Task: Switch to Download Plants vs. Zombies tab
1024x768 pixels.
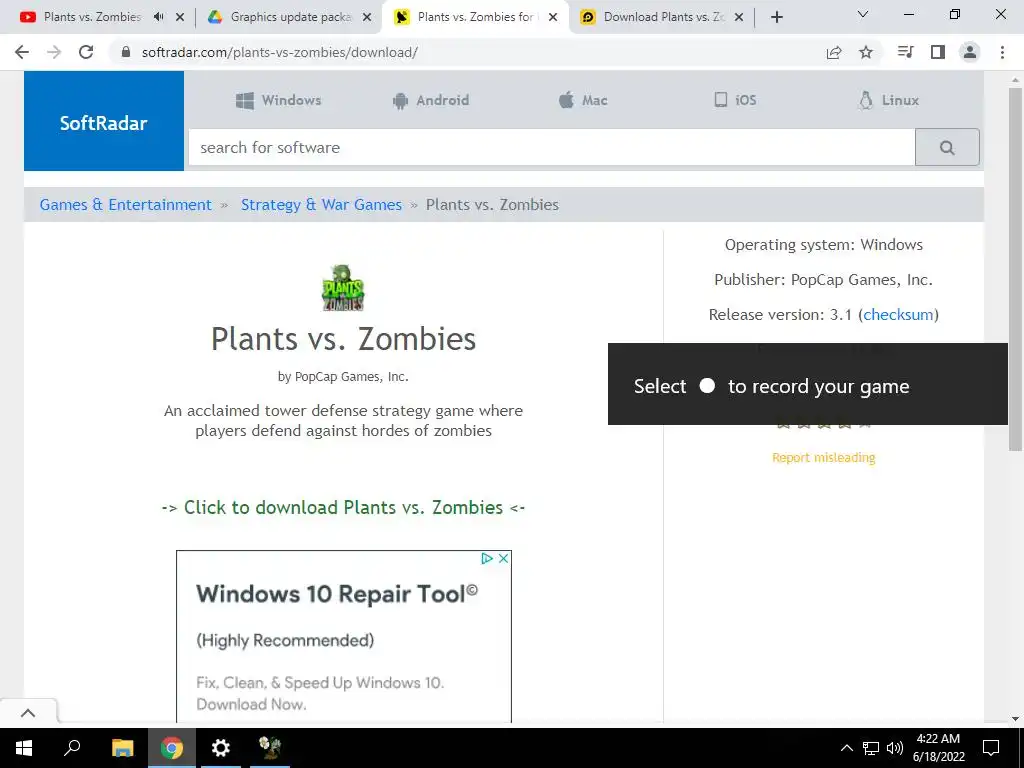Action: click(x=664, y=17)
